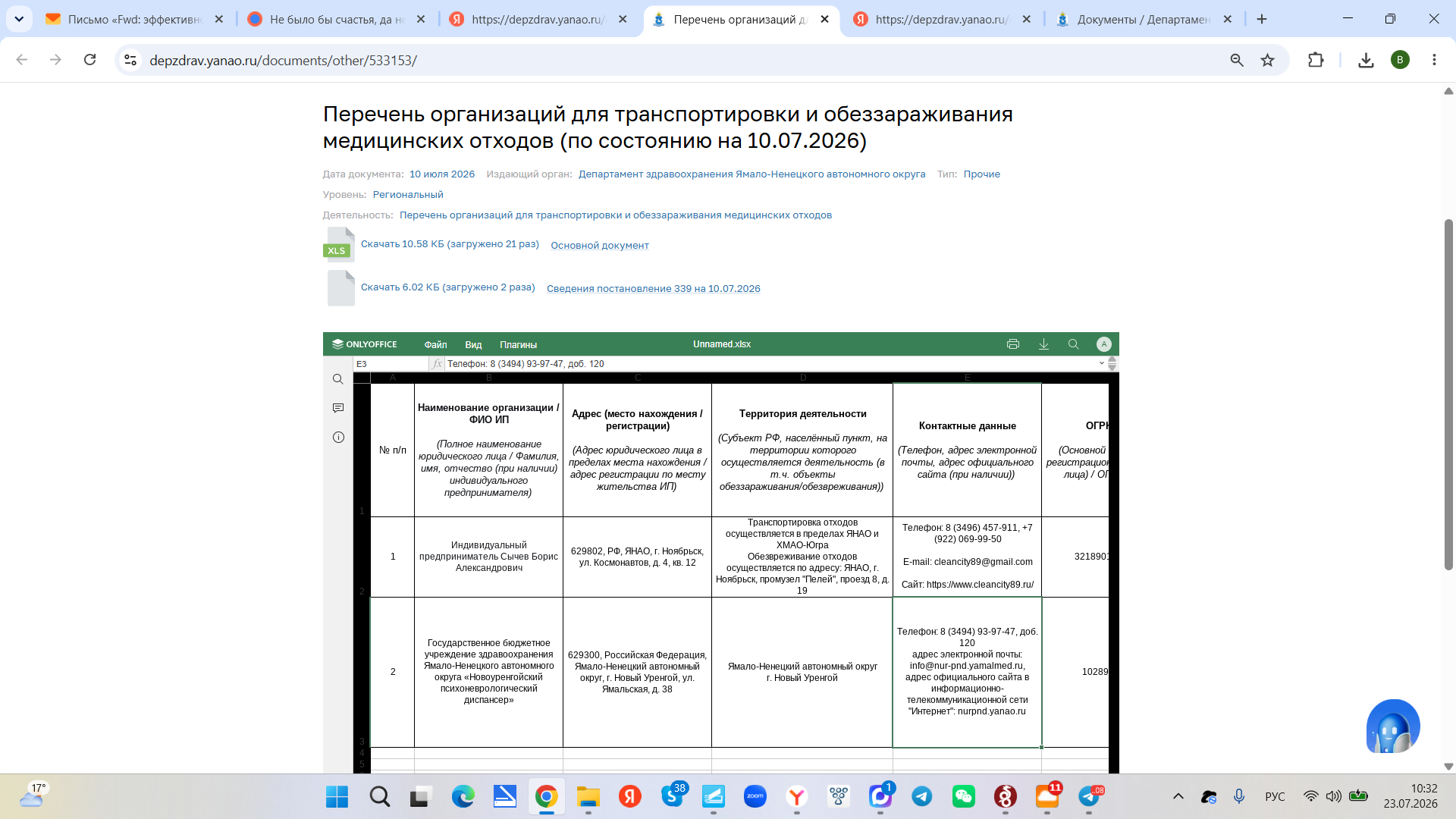Click the Департамент здравоохранения issuing body link
Image resolution: width=1456 pixels, height=819 pixels.
[x=752, y=174]
